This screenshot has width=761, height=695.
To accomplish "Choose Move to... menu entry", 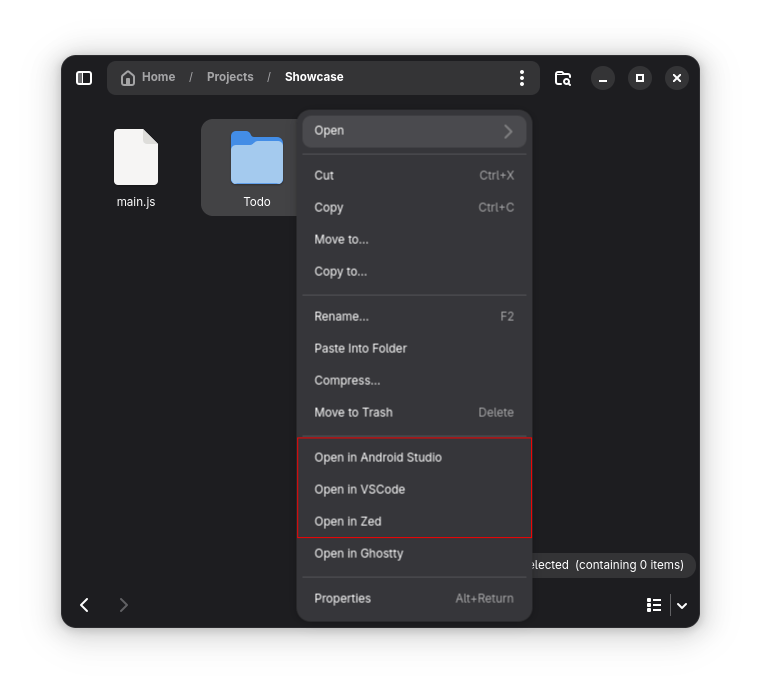I will point(414,239).
